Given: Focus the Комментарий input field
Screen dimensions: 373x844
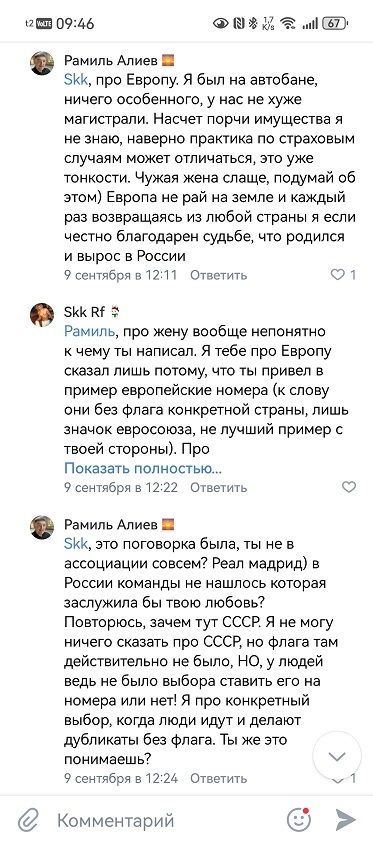Looking at the screenshot, I should [x=161, y=820].
